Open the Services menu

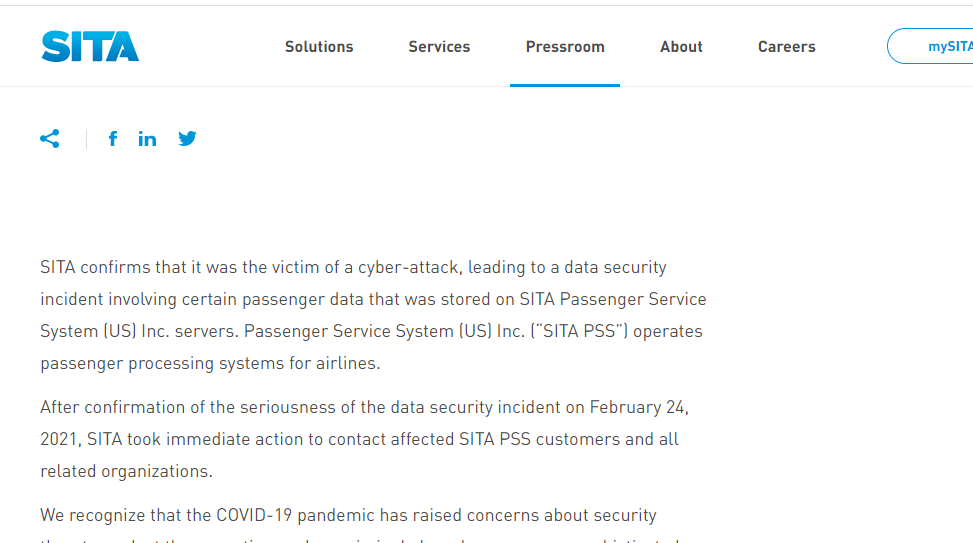click(x=439, y=47)
